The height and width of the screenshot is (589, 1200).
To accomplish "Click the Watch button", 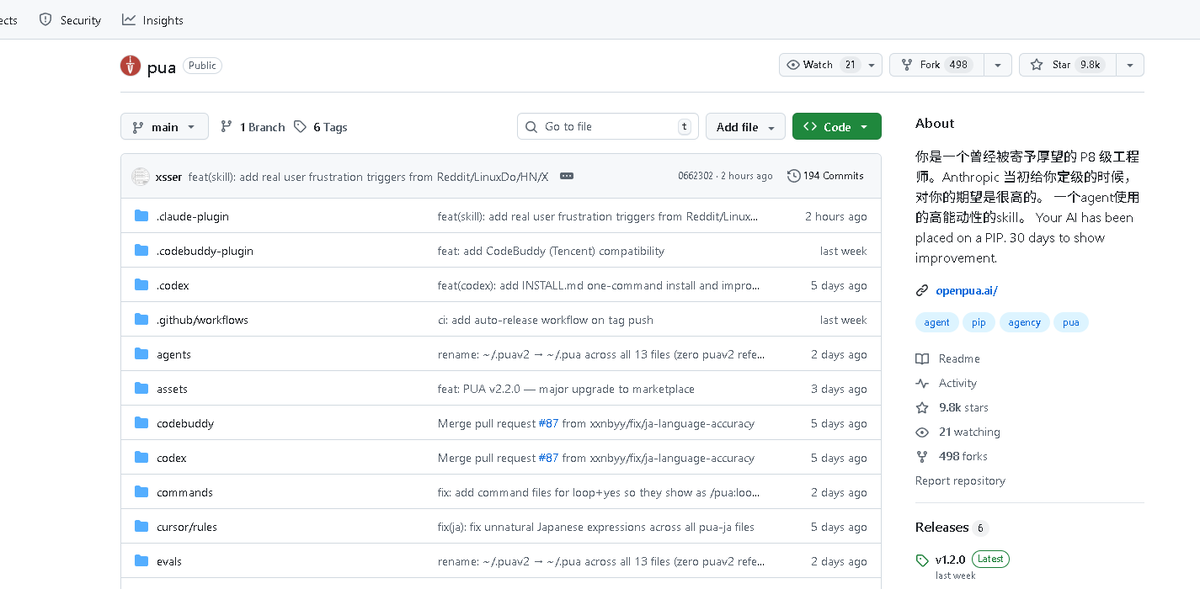I will click(822, 65).
